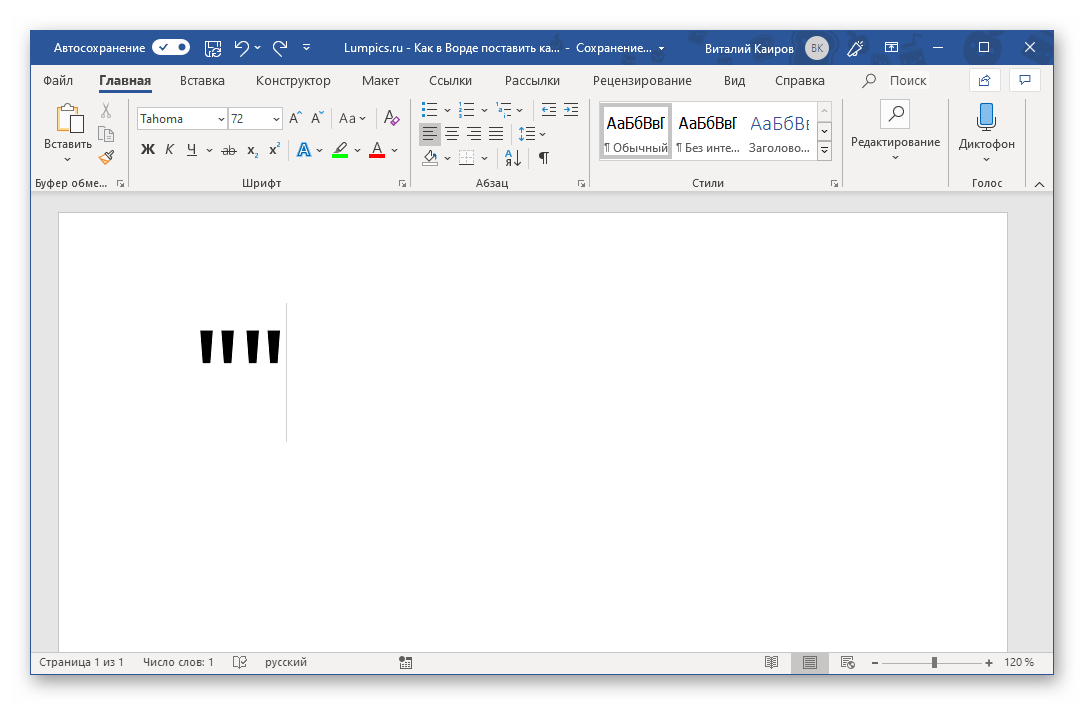Toggle the Автосохранение switch
Image resolution: width=1084 pixels, height=705 pixels.
(171, 47)
